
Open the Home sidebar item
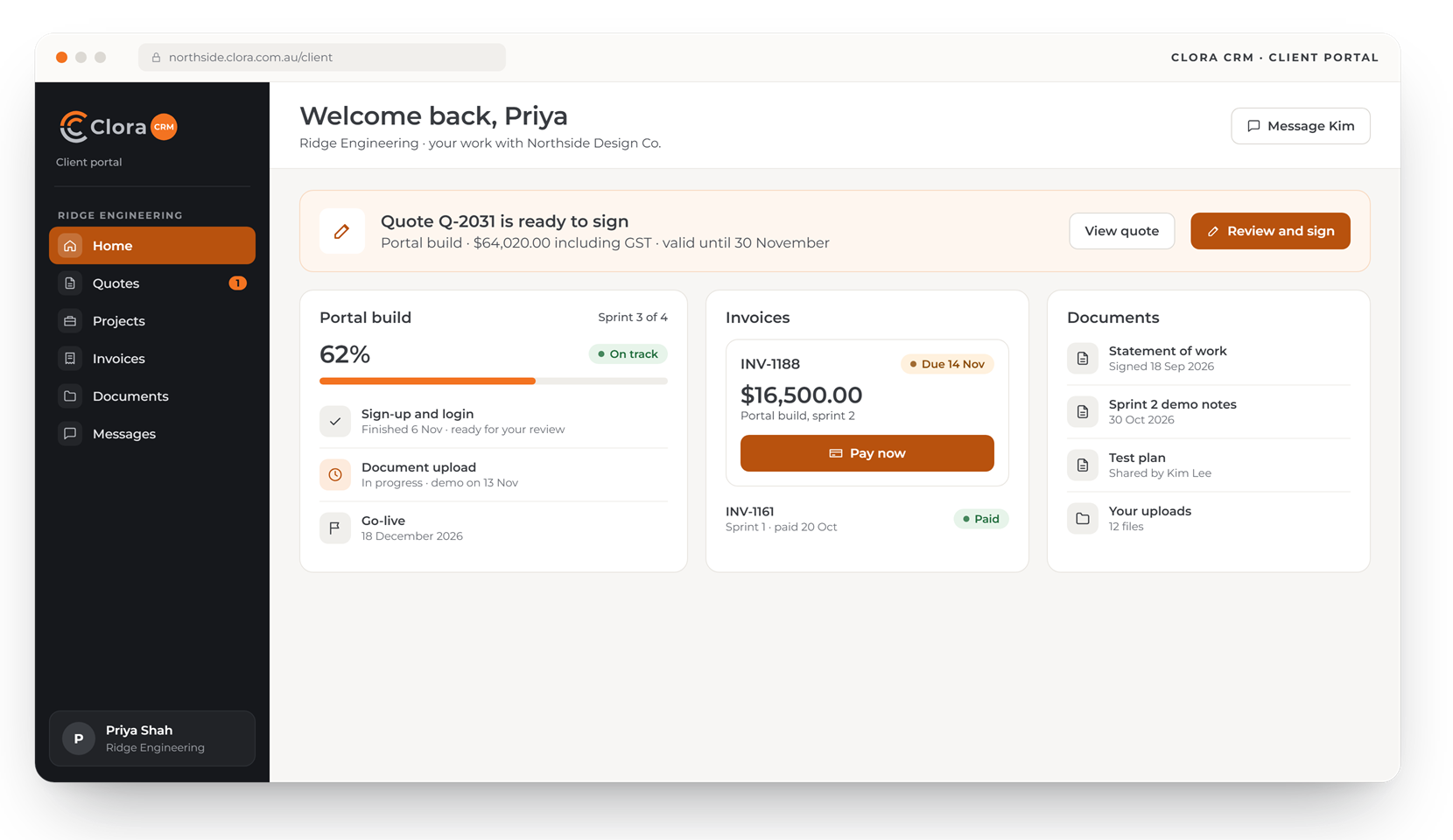pyautogui.click(x=152, y=246)
